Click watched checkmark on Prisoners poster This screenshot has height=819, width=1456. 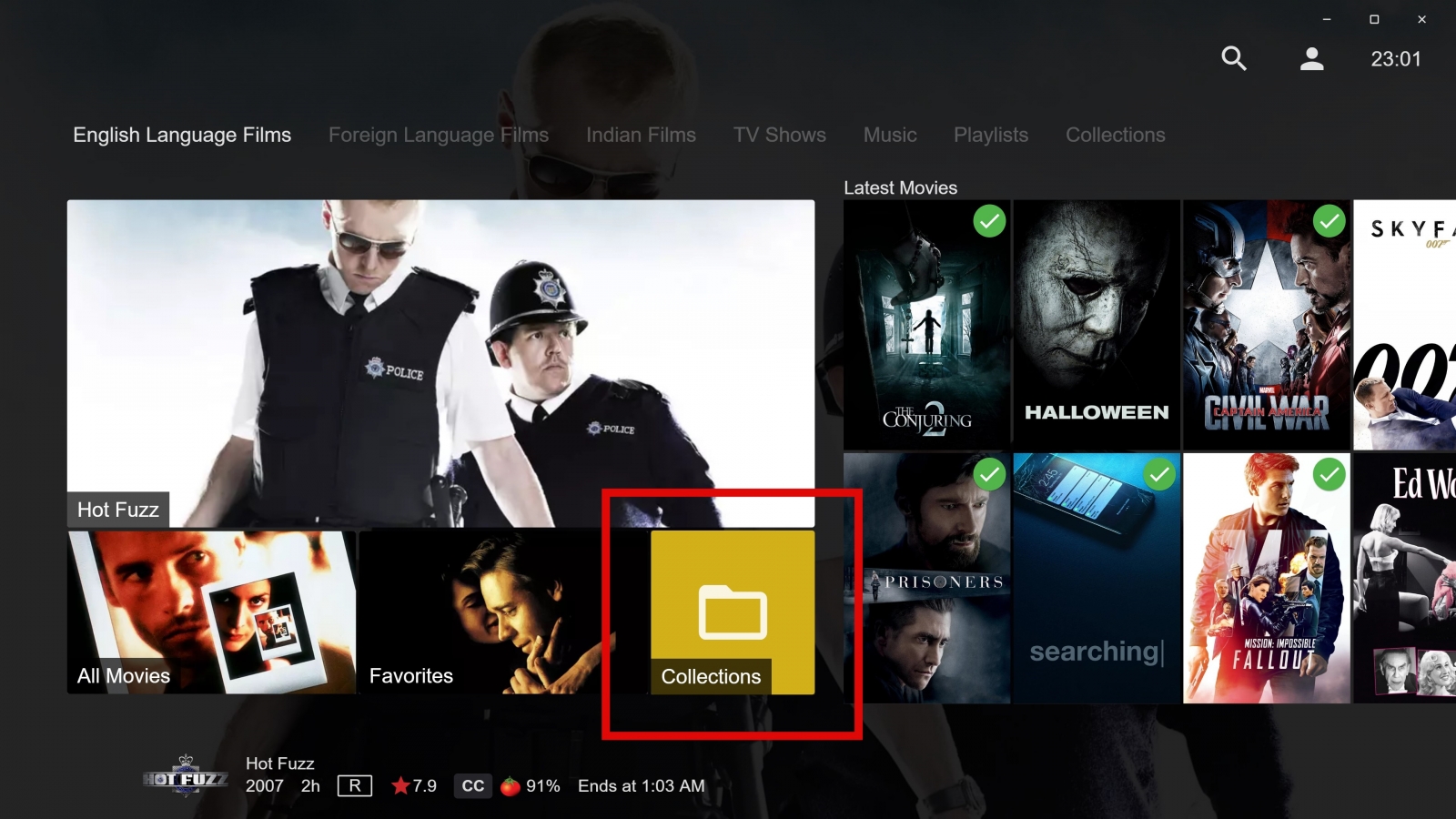[x=989, y=474]
